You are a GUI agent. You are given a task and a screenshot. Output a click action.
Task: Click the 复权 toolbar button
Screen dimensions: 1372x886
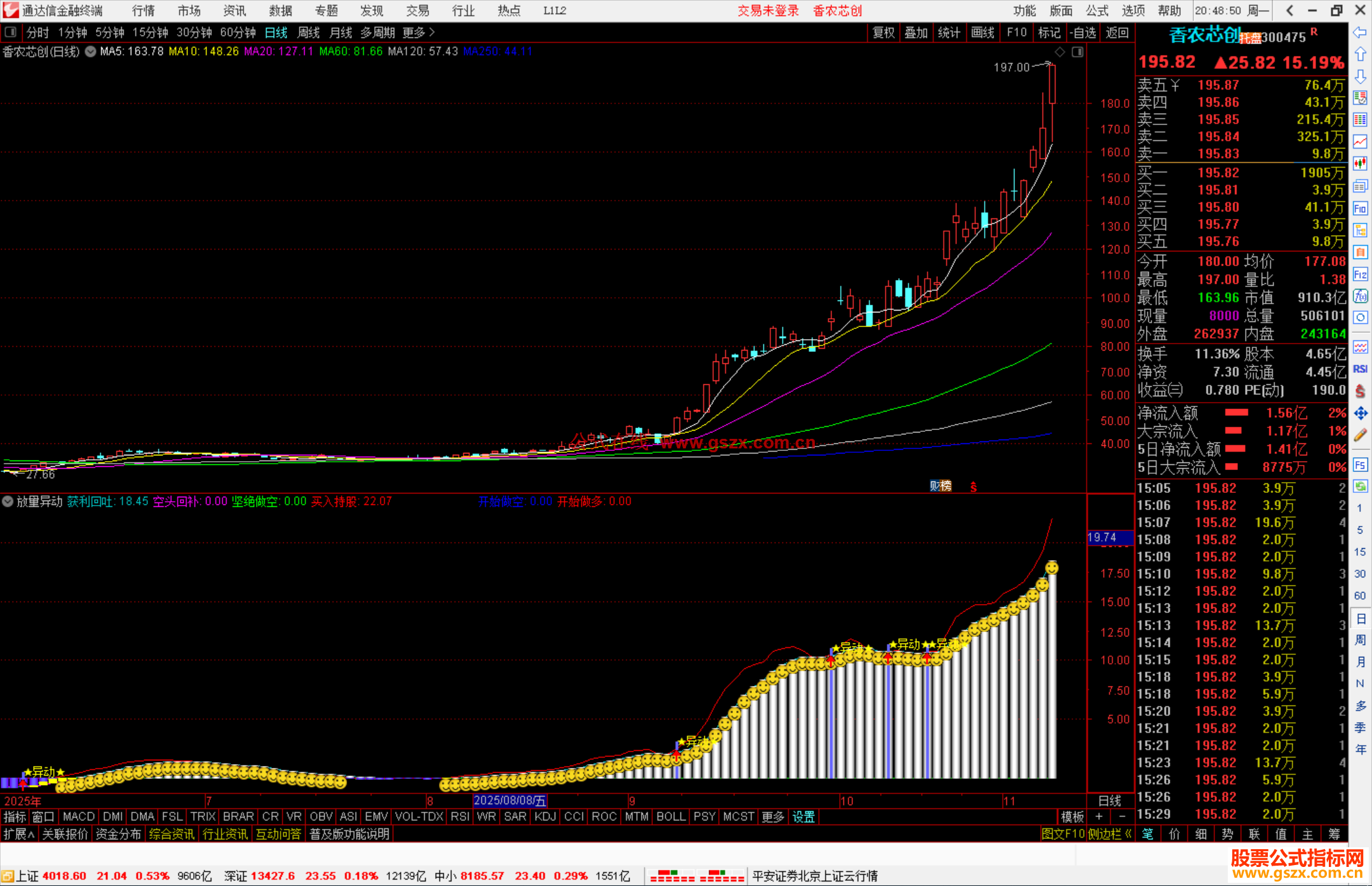pyautogui.click(x=884, y=32)
